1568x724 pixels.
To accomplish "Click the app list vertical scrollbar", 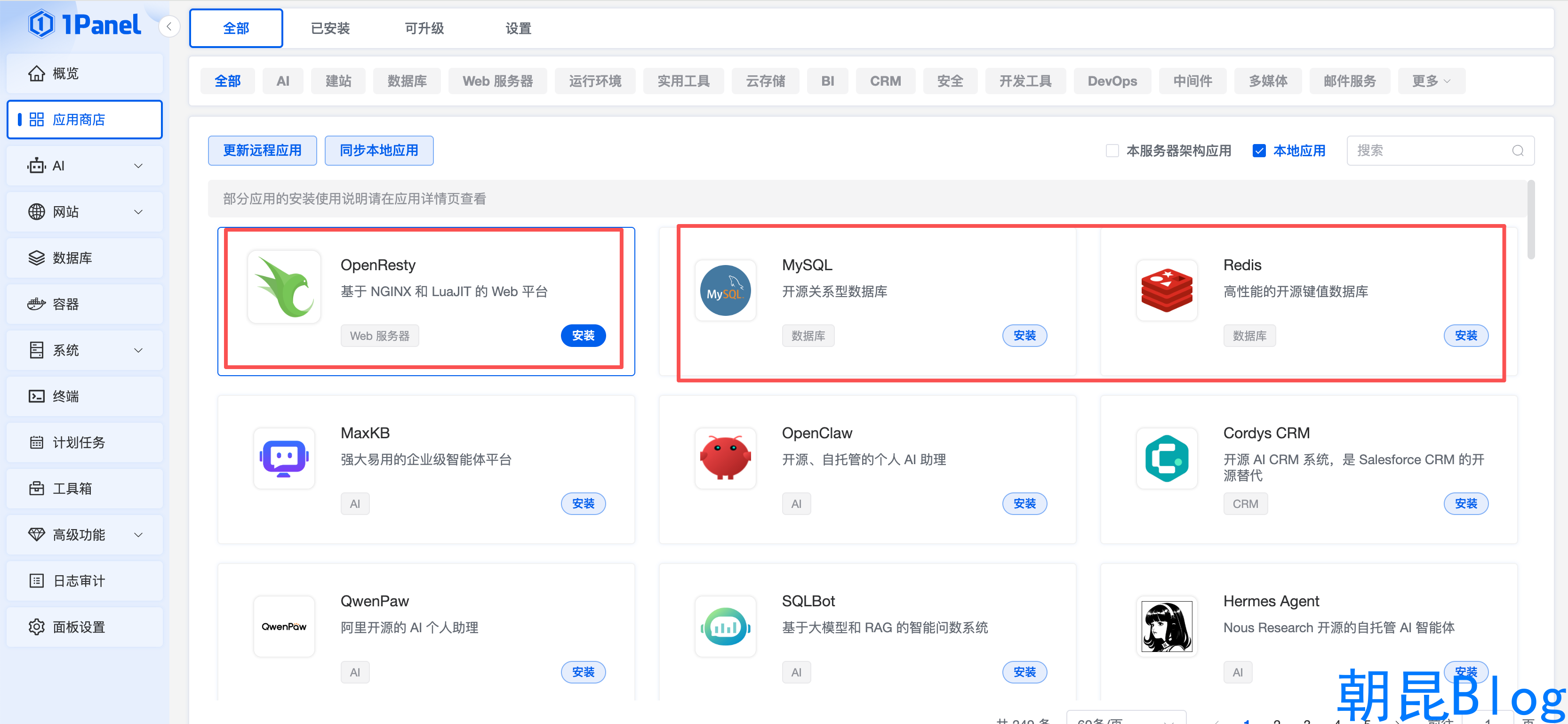I will (1531, 220).
